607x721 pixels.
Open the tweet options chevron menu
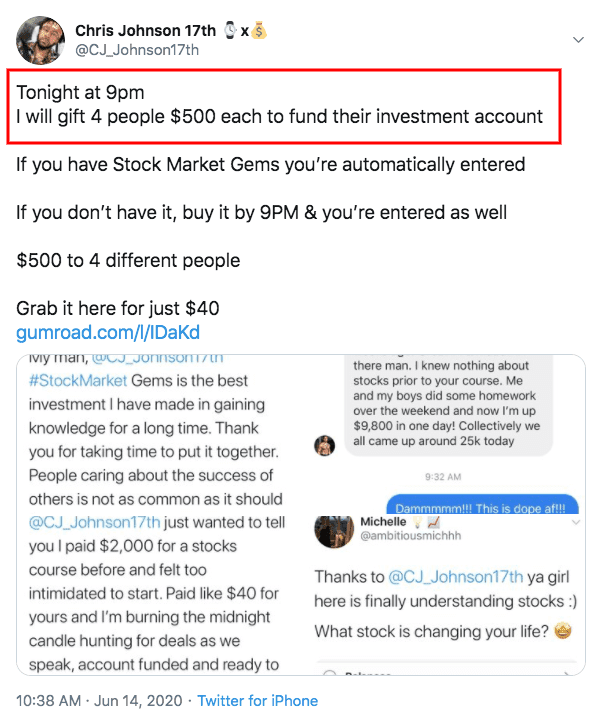tap(577, 40)
